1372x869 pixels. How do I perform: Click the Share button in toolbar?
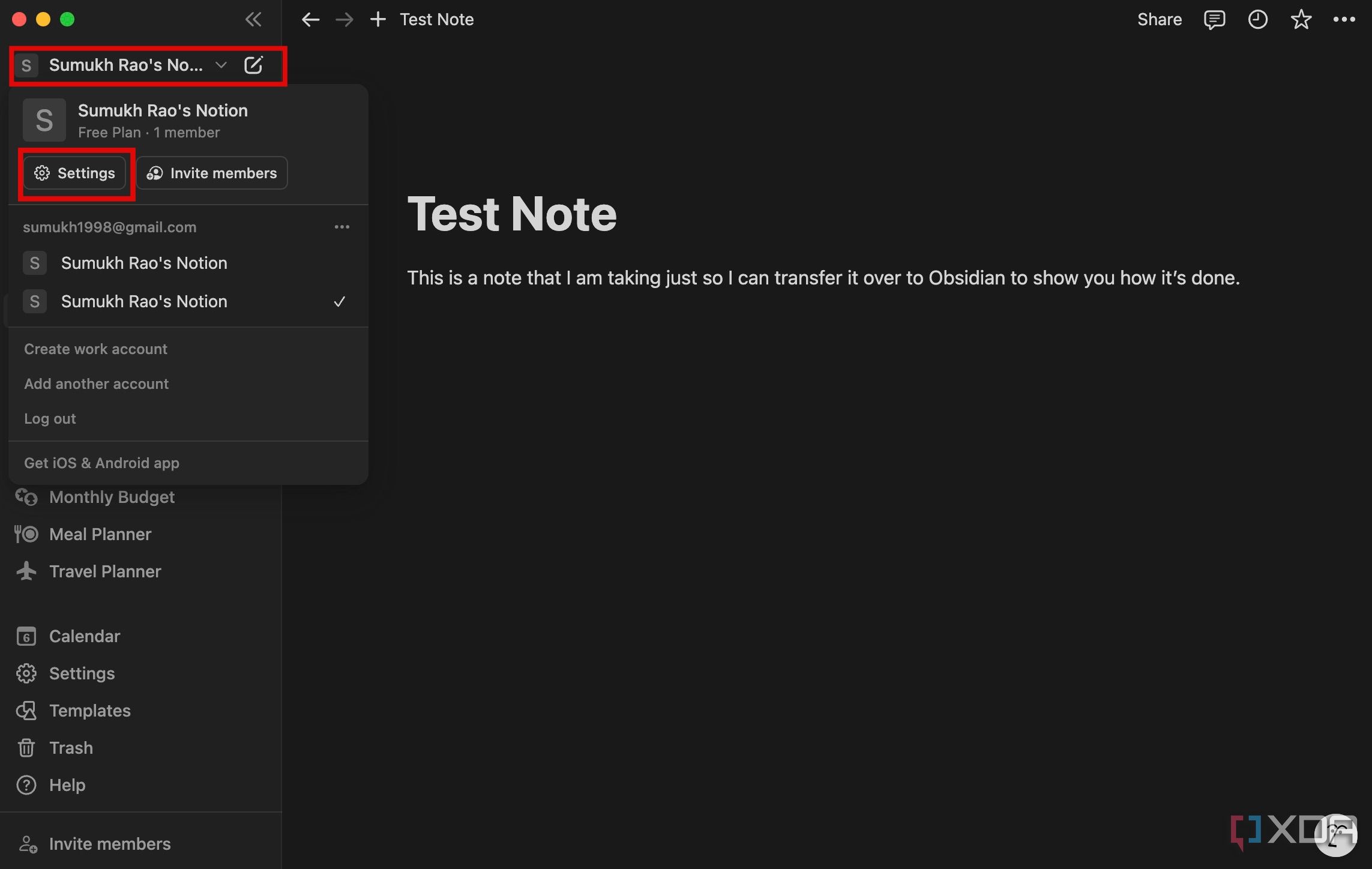point(1160,19)
